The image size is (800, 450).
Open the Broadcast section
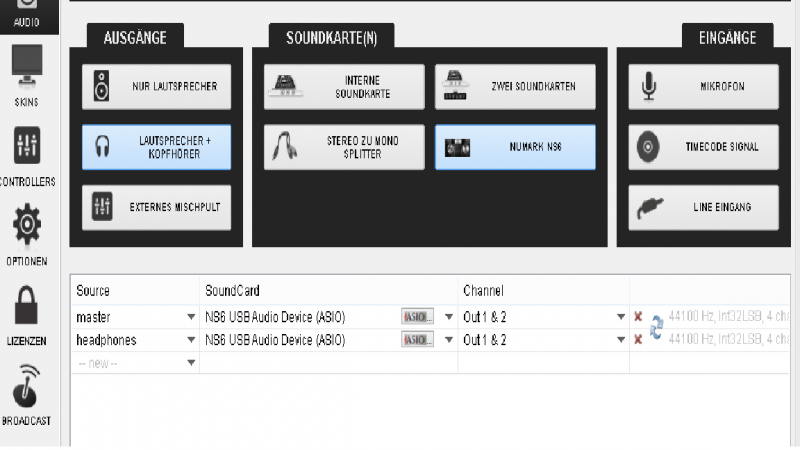27,395
